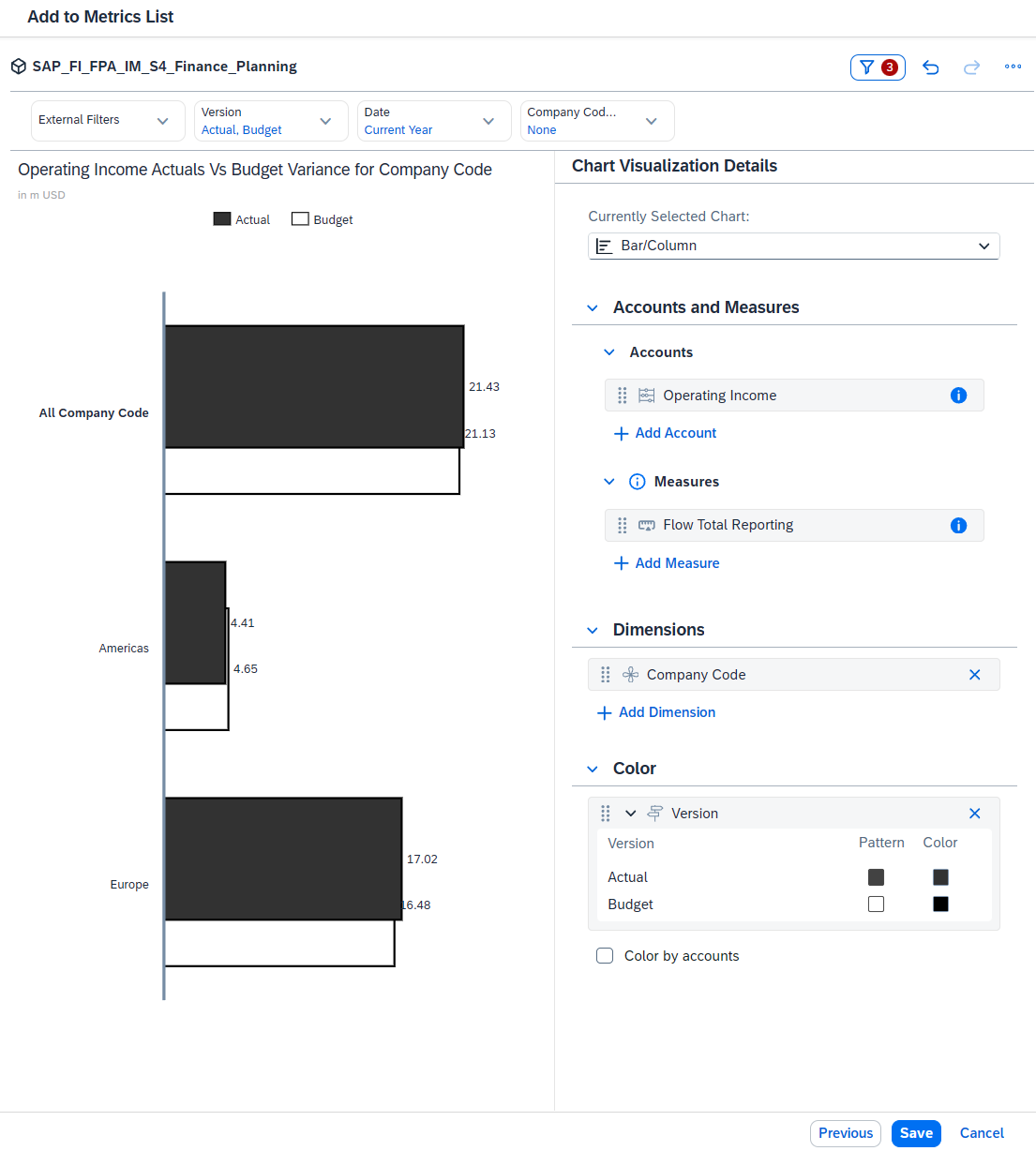Viewport: 1036px width, 1151px height.
Task: Collapse the Dimensions section chevron
Action: point(592,630)
